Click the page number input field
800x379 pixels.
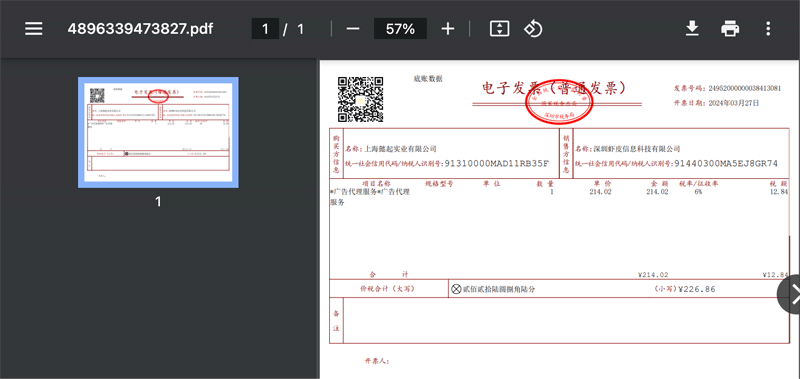pos(265,29)
